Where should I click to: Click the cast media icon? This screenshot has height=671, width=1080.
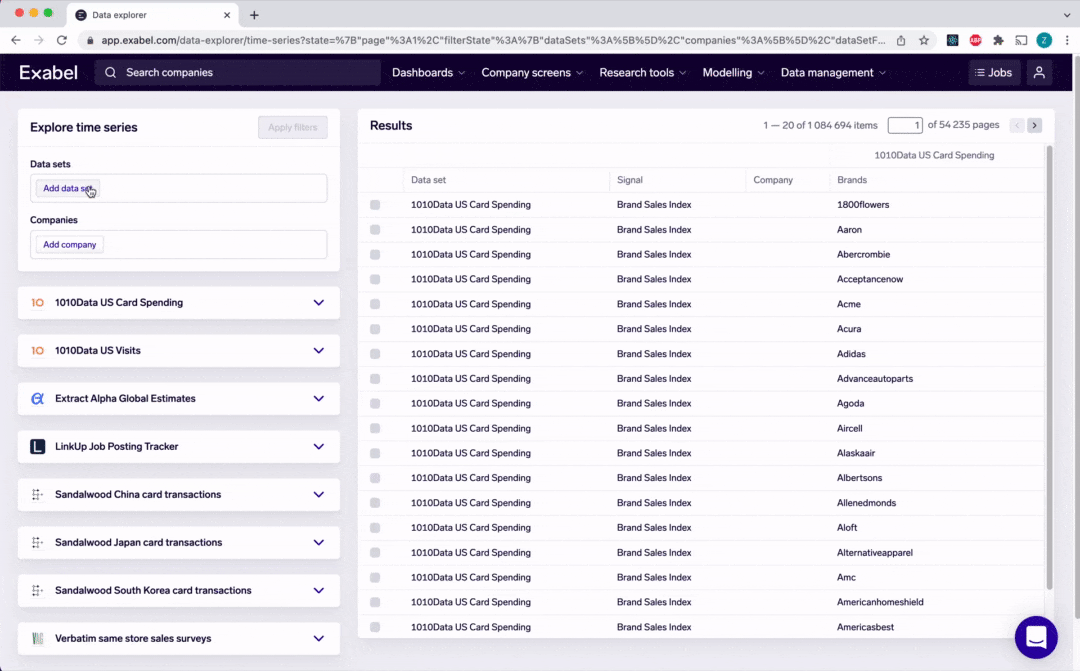(1021, 40)
